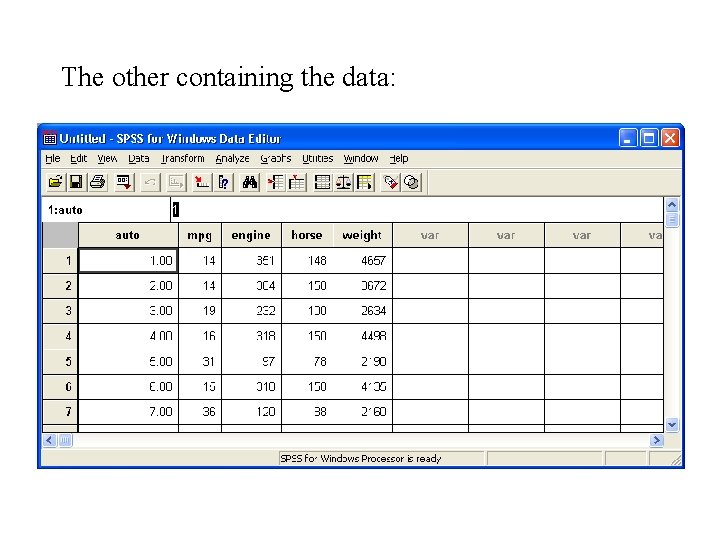
Task: Open Find with the binoculars icon
Action: point(250,182)
